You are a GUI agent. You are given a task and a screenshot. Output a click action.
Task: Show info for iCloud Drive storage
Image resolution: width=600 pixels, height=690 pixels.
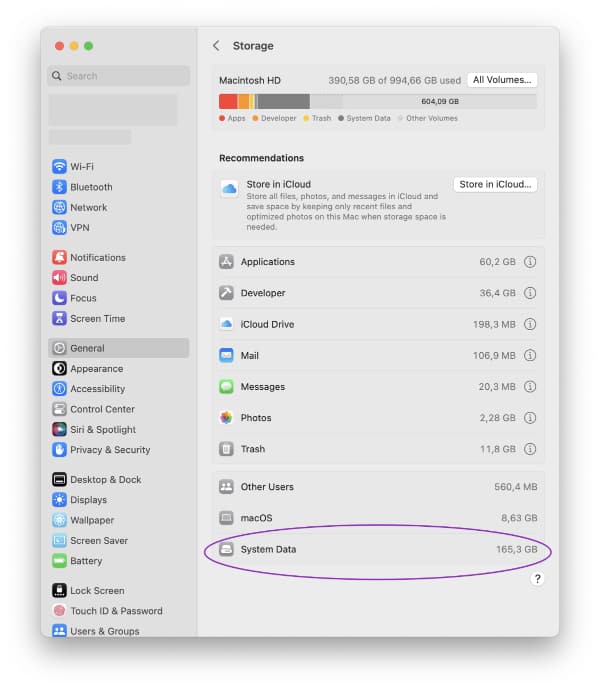[530, 324]
